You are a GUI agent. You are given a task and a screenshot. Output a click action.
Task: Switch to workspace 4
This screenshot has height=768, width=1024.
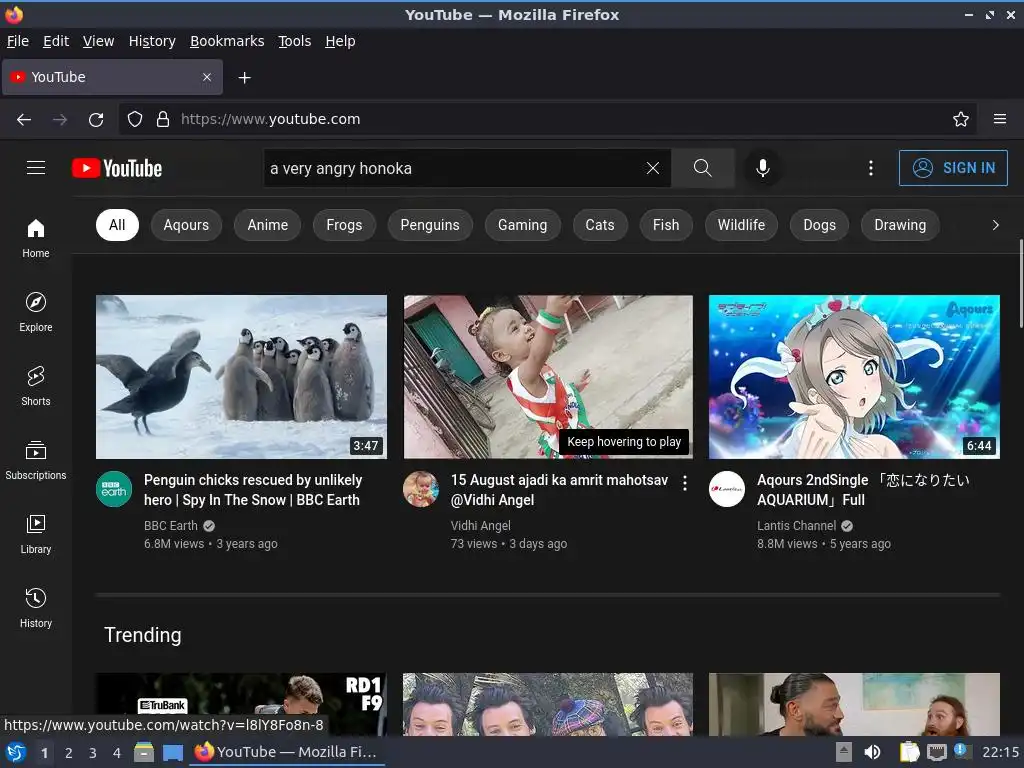tap(117, 753)
